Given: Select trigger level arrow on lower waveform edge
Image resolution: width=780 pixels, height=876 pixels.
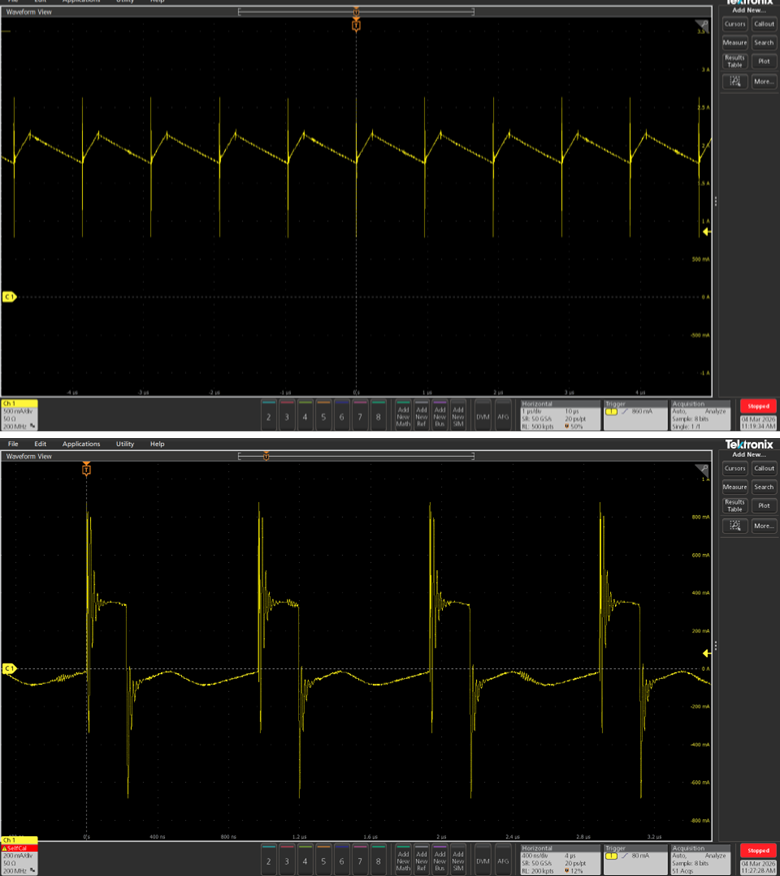Looking at the screenshot, I should (707, 653).
